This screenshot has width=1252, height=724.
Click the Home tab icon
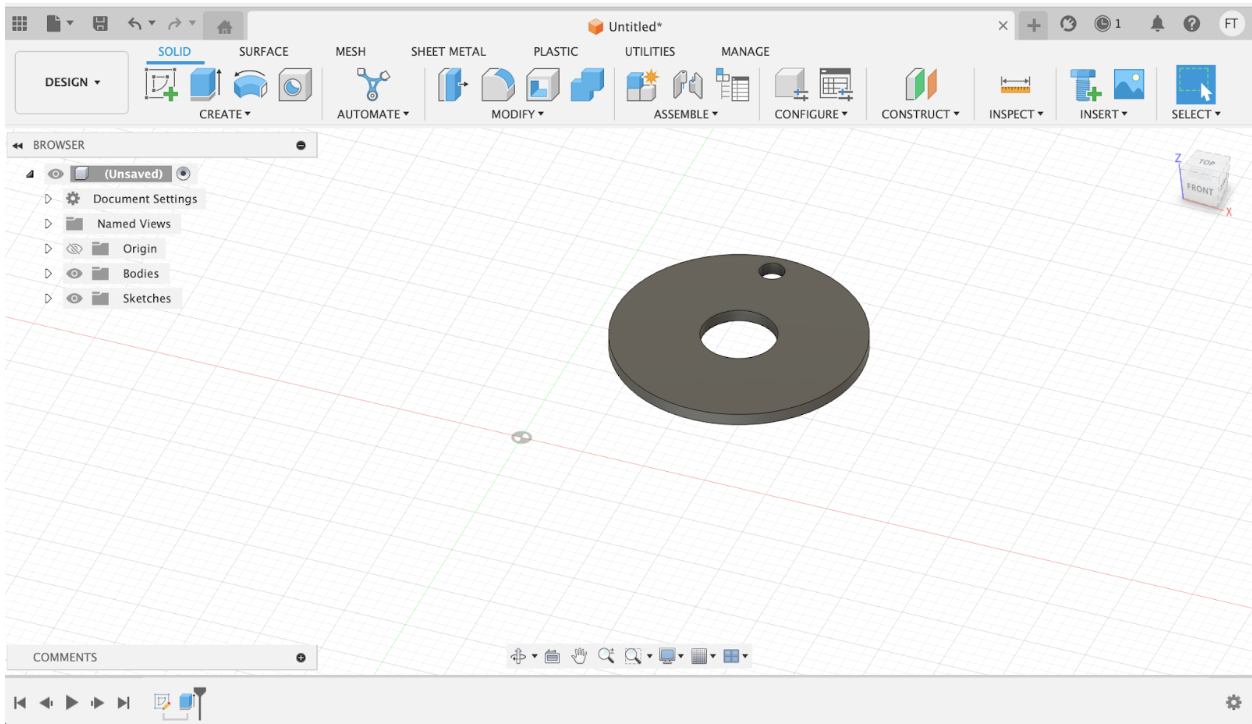pos(225,27)
